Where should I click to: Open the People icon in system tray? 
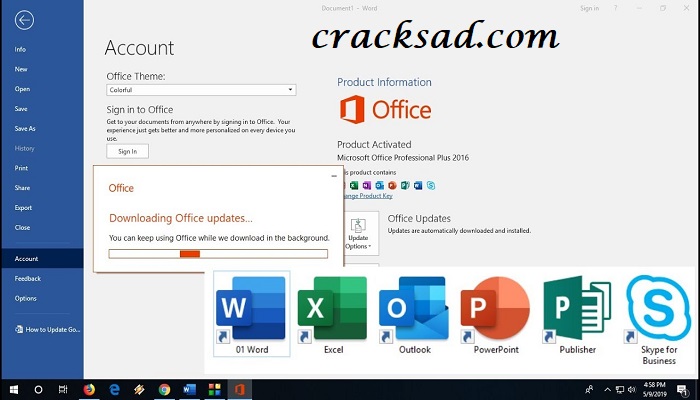590,389
